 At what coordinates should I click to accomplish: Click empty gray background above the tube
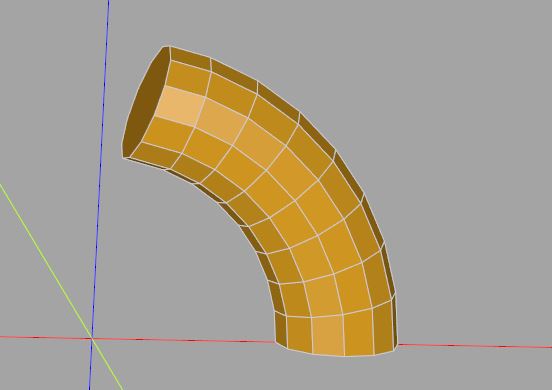[317, 35]
